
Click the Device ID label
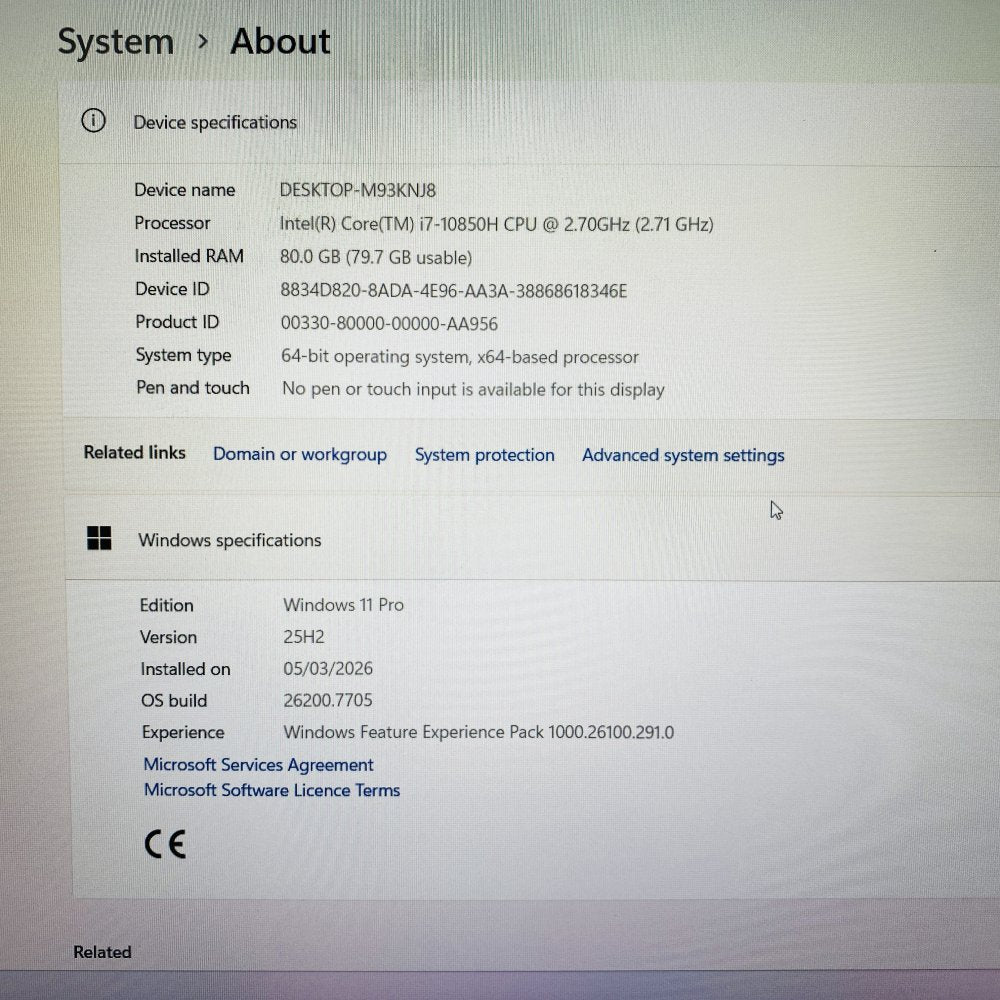tap(172, 289)
